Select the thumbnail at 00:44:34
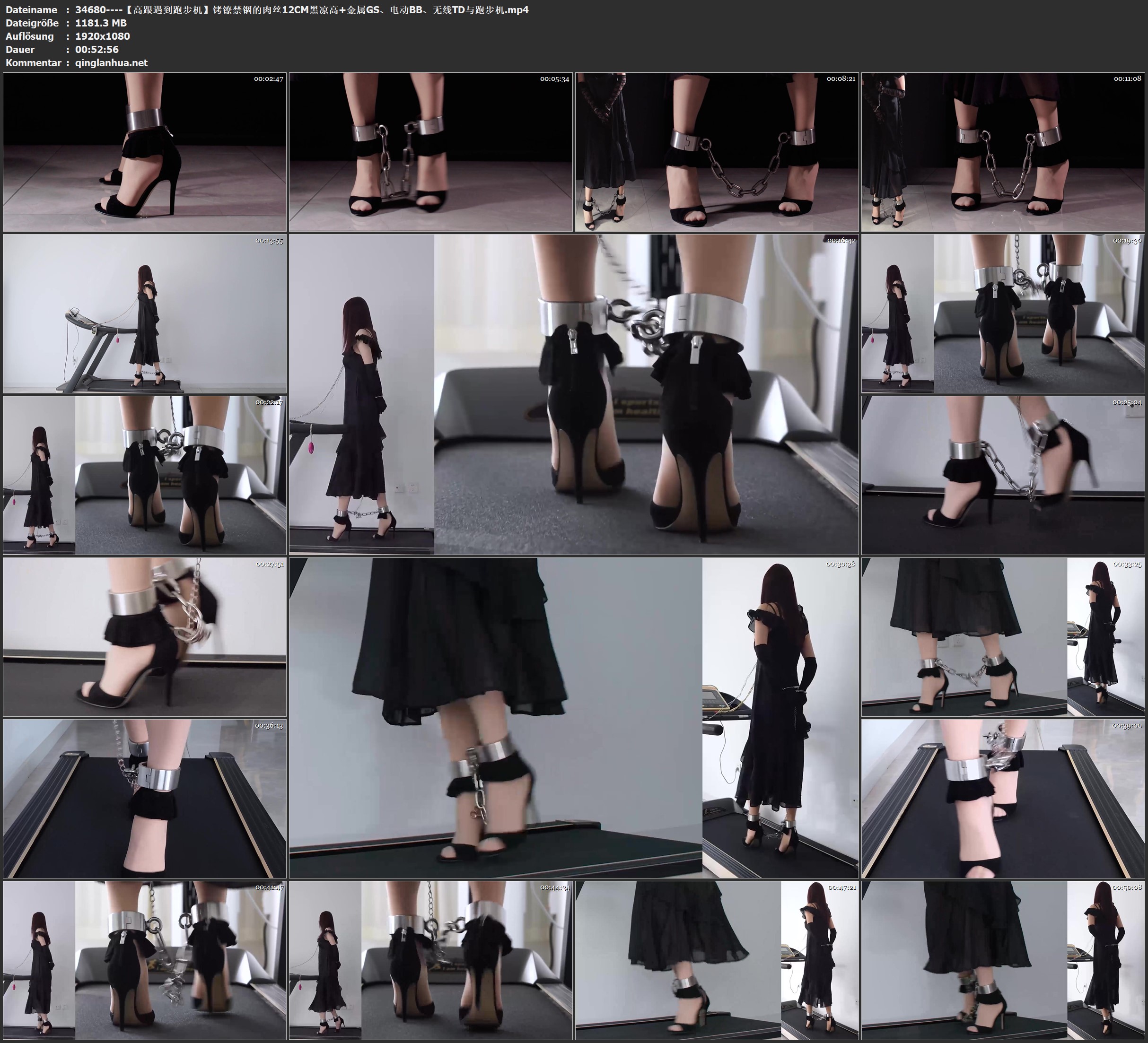Image resolution: width=1148 pixels, height=1043 pixels. [431, 960]
